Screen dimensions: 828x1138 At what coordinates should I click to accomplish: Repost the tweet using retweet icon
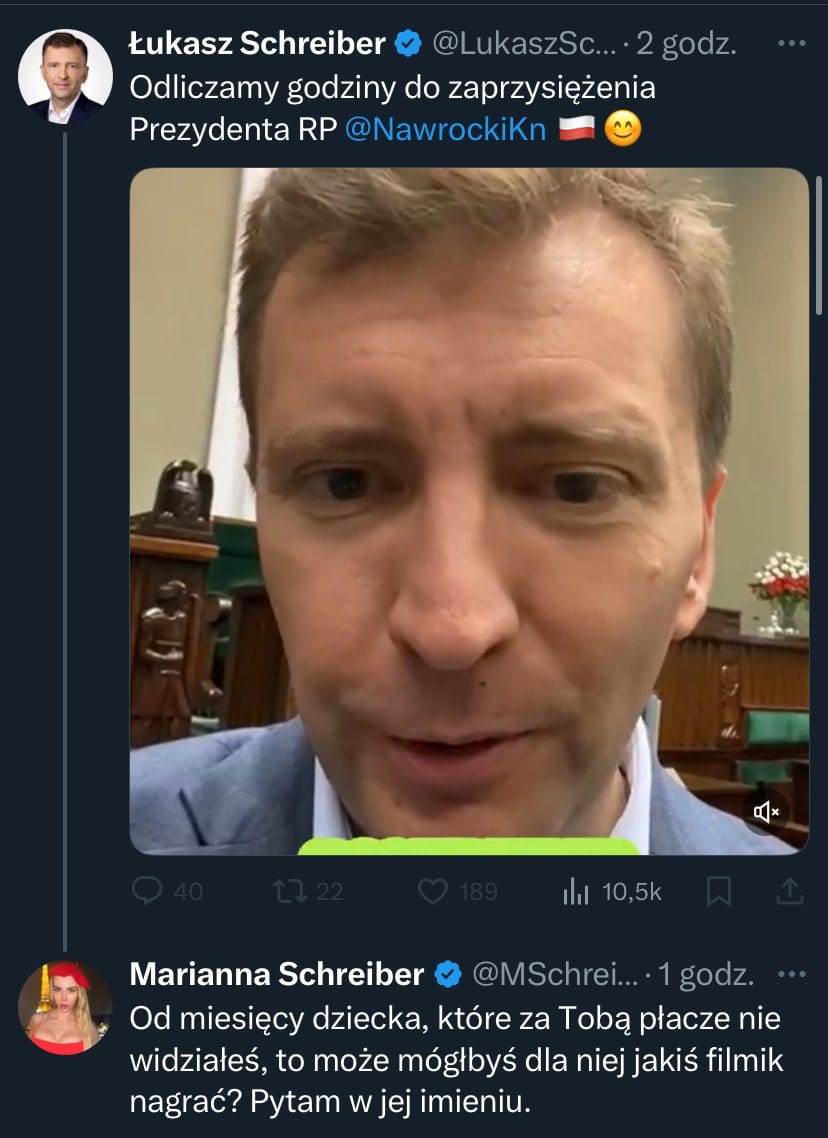coord(290,891)
